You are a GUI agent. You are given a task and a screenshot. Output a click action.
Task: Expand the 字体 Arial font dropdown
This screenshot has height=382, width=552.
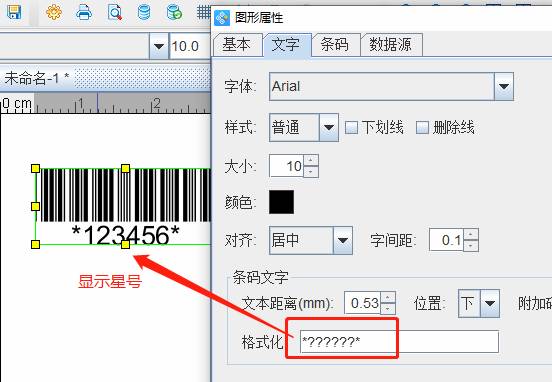click(x=504, y=87)
